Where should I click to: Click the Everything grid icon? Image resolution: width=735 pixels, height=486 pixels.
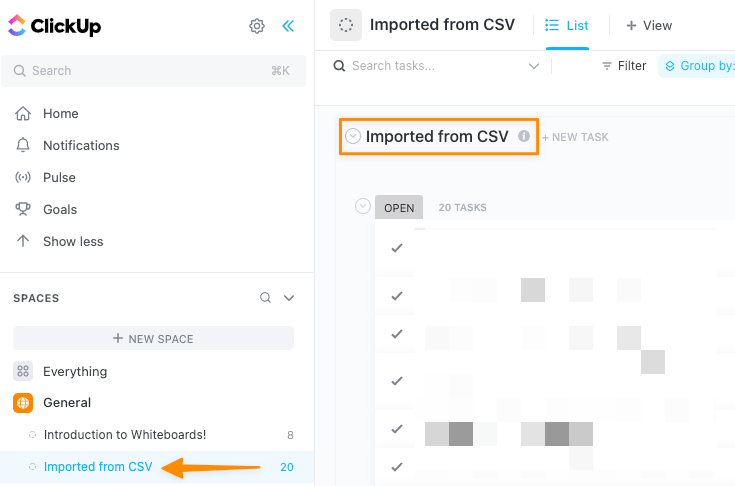23,371
